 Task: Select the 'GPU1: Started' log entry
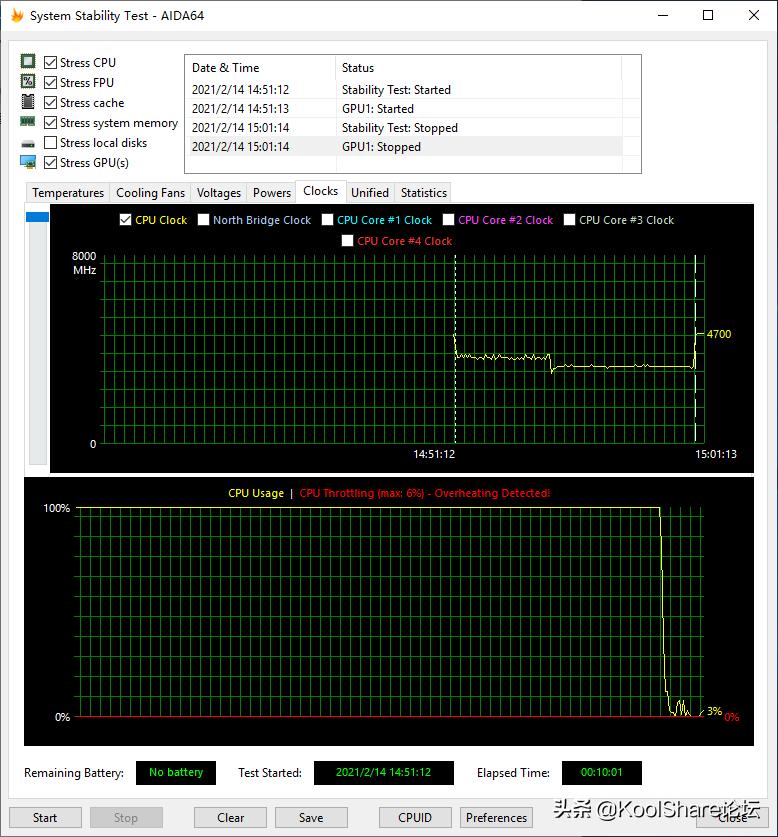click(x=406, y=108)
